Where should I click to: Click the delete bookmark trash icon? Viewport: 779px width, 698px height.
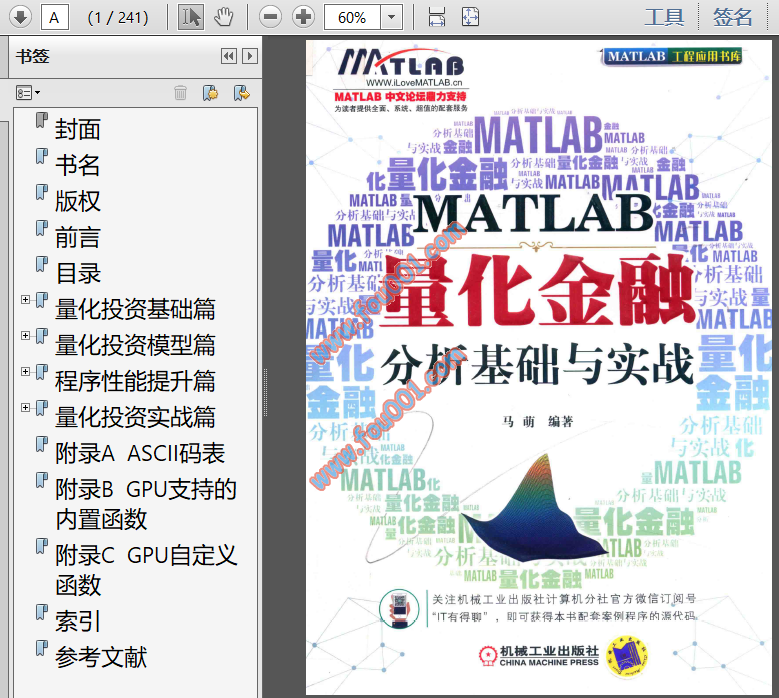tap(180, 93)
